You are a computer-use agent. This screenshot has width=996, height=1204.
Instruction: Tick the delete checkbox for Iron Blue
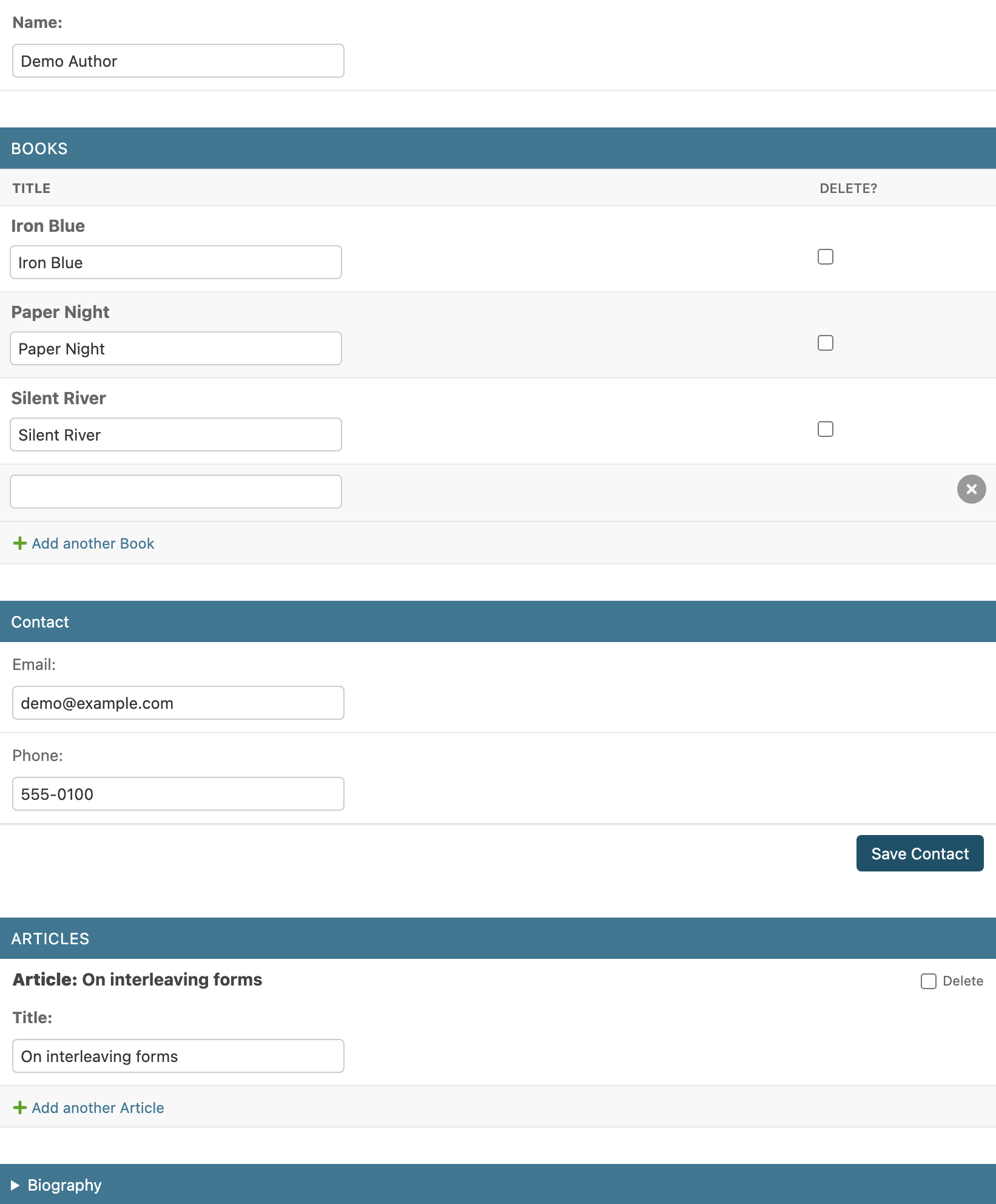tap(826, 257)
